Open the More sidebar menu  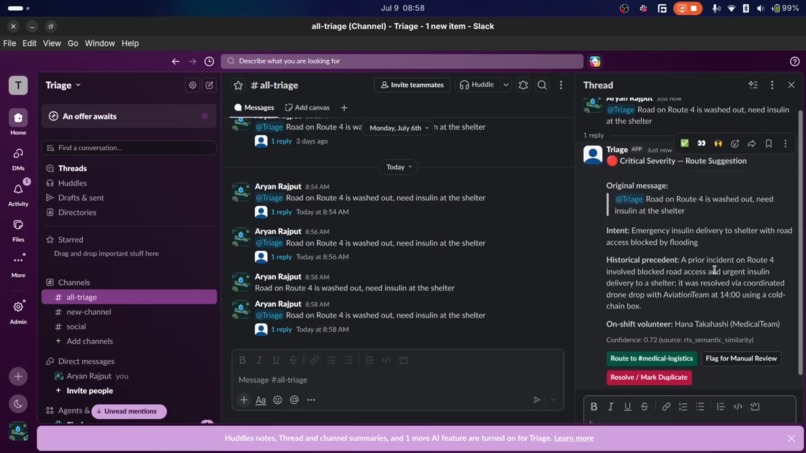click(x=18, y=264)
